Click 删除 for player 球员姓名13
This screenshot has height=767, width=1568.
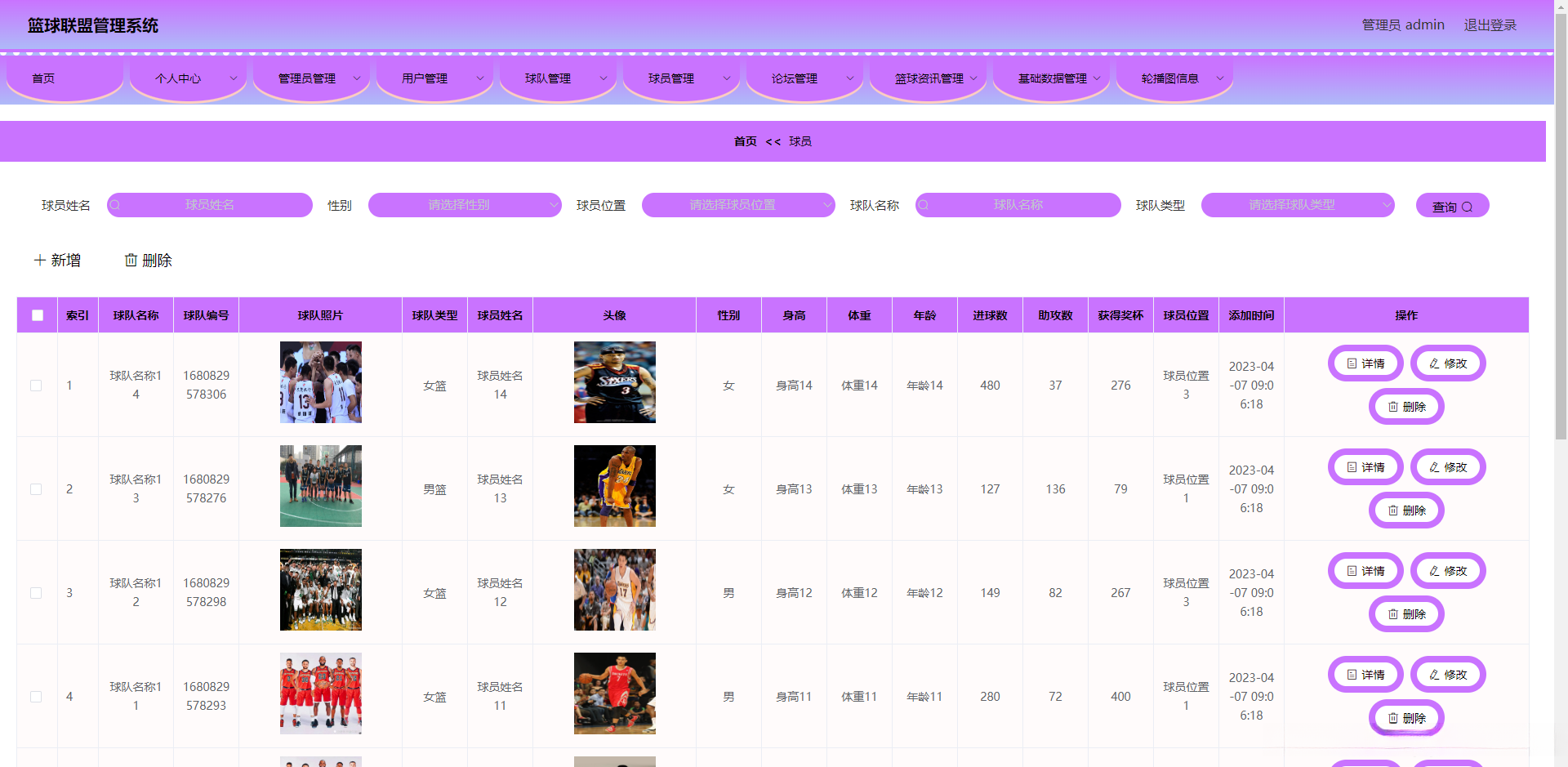pos(1406,511)
